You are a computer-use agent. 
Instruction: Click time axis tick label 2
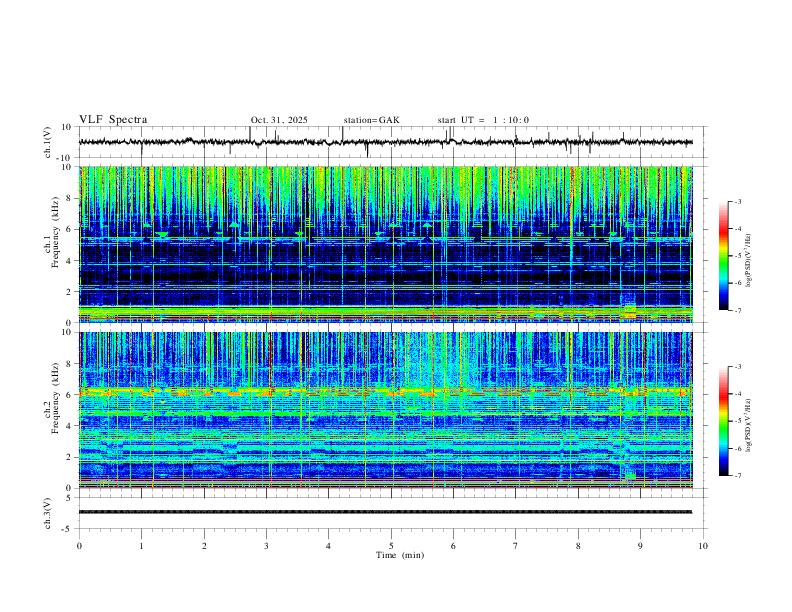pyautogui.click(x=204, y=546)
